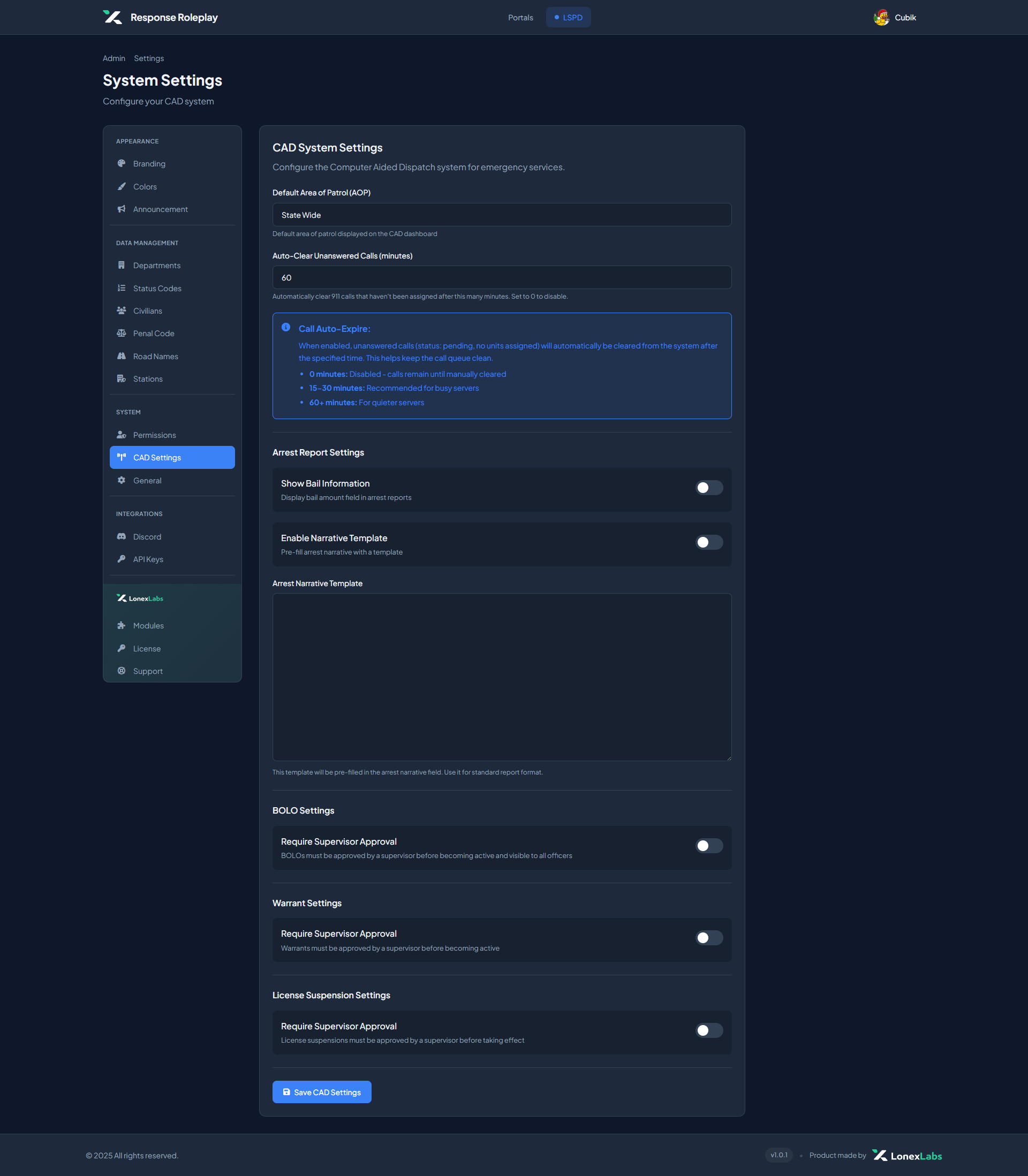This screenshot has width=1028, height=1176.
Task: Click the Admin breadcrumb link
Action: tap(114, 58)
